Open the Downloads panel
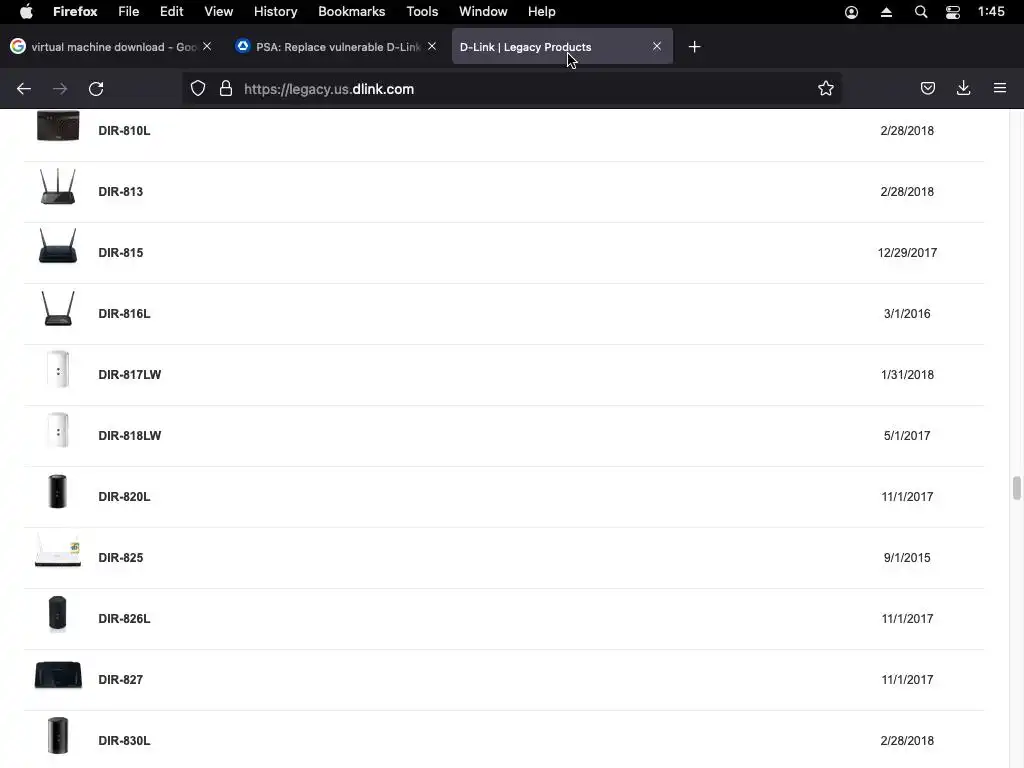1024x768 pixels. [963, 88]
